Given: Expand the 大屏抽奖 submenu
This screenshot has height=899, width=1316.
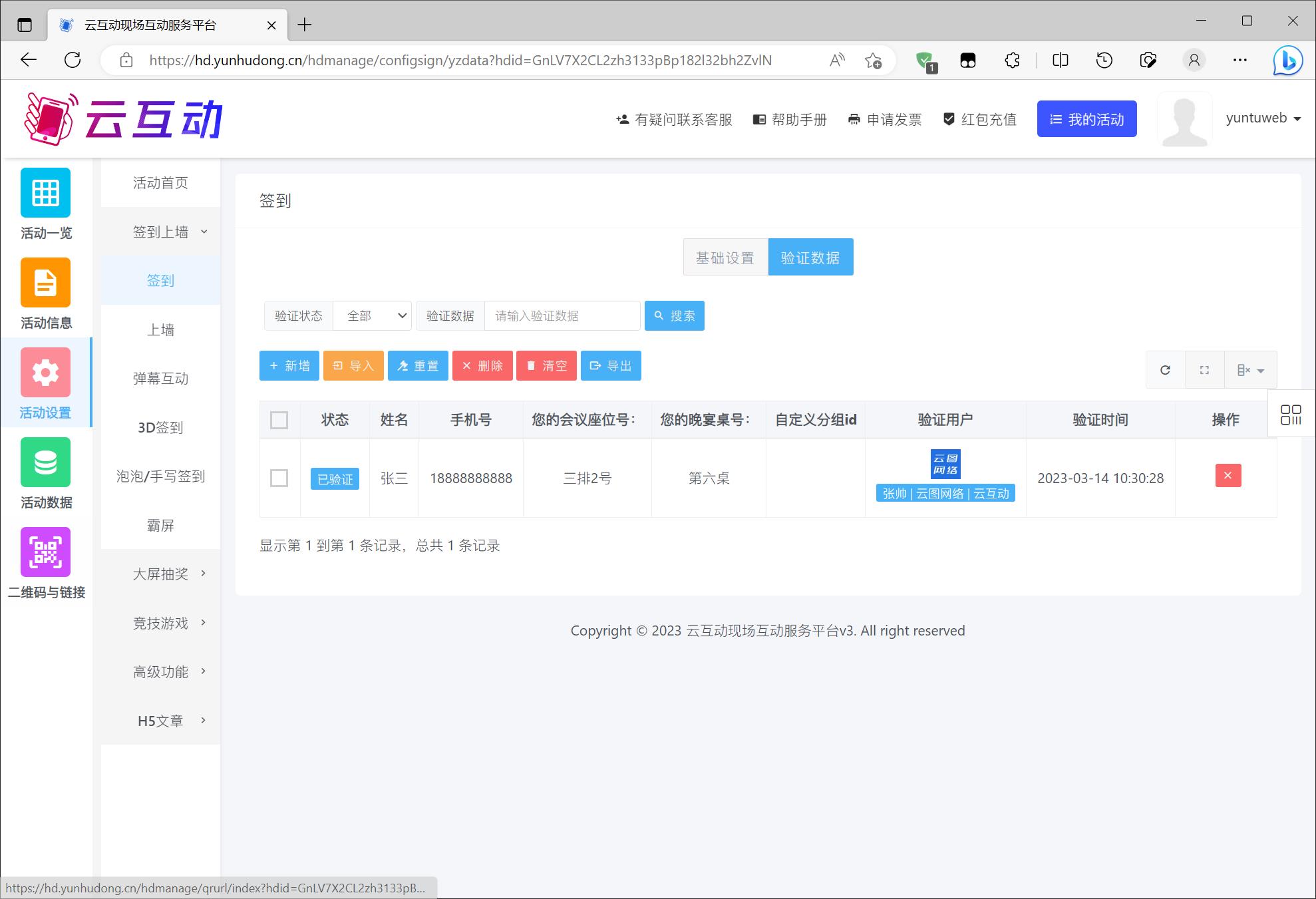Looking at the screenshot, I should tap(160, 573).
